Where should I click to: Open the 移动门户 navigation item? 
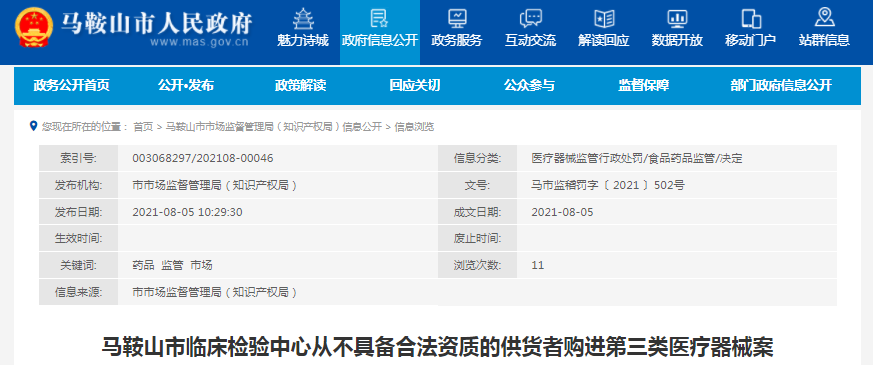point(751,41)
